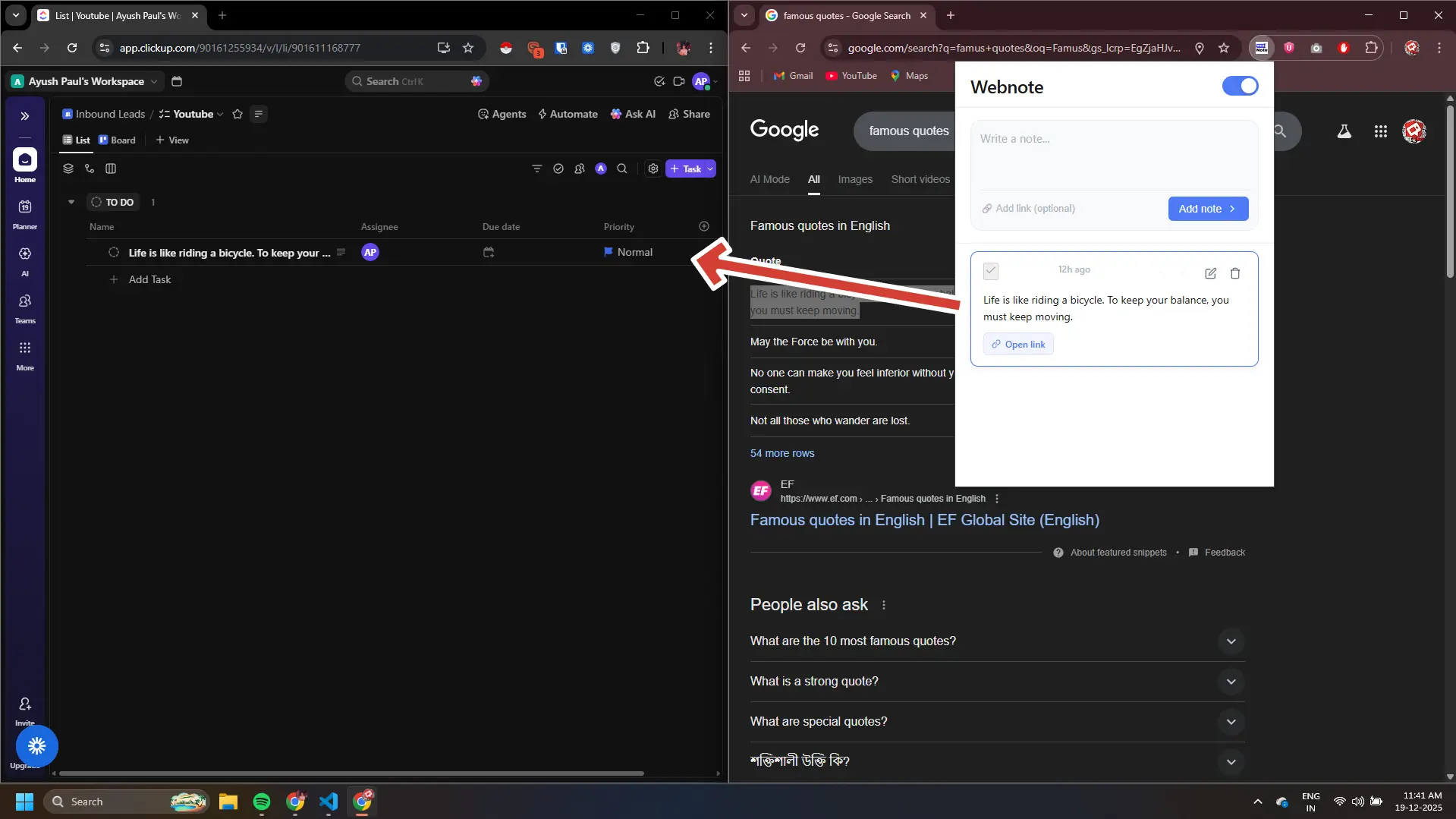The image size is (1456, 819).
Task: Expand 'What are the 10 most famous quotes?'
Action: click(x=1231, y=641)
